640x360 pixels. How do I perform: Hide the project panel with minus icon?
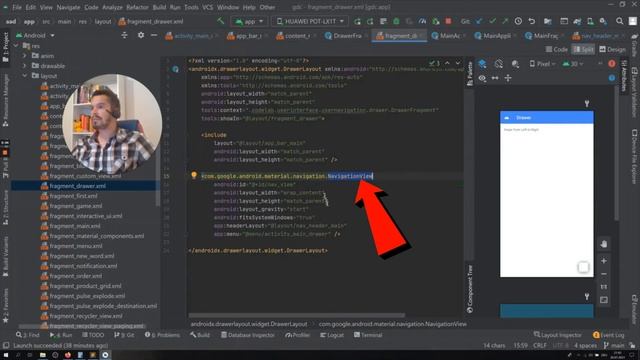[x=154, y=36]
